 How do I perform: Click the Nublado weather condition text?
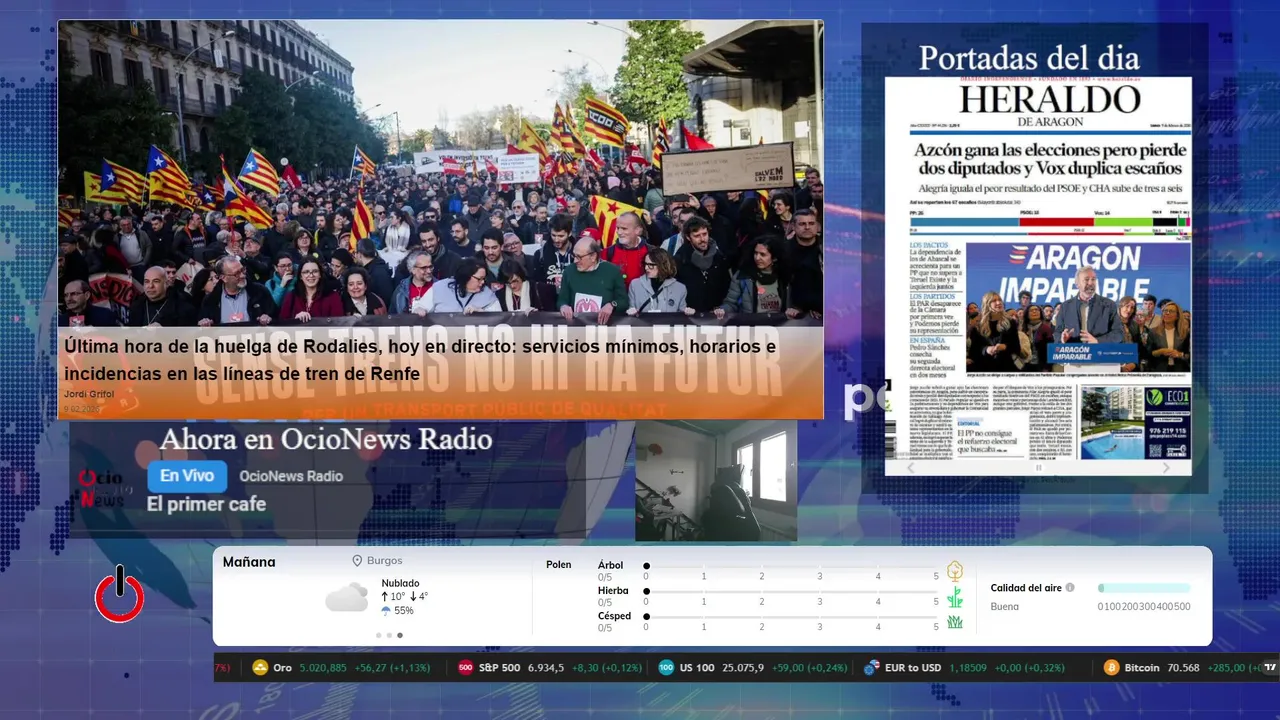[400, 583]
